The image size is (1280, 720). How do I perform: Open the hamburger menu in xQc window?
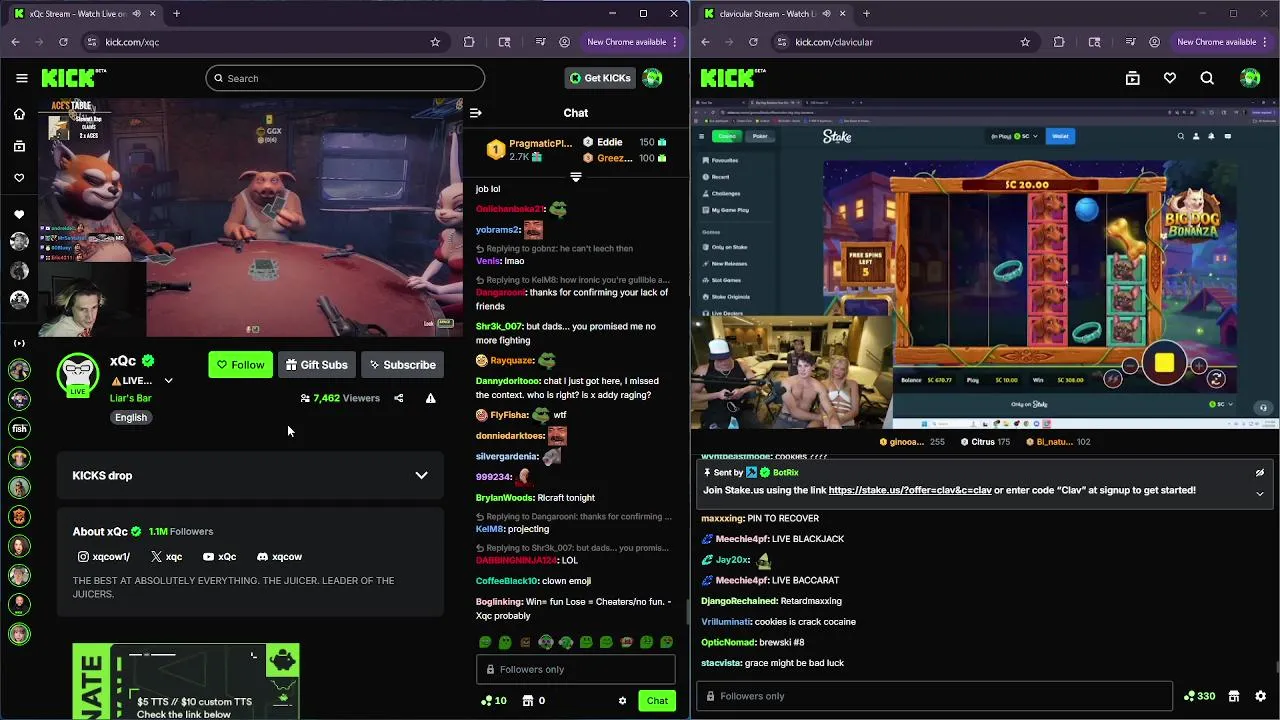click(22, 78)
